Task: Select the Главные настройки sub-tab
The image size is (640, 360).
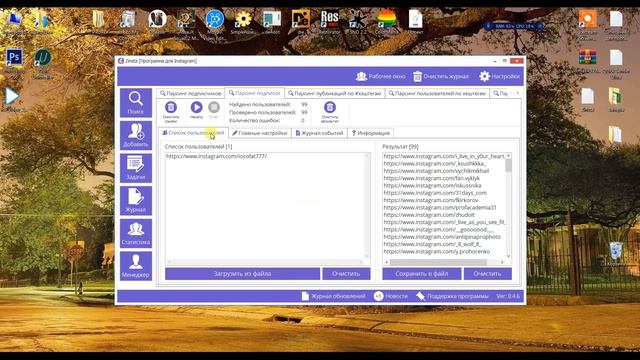Action: (260, 133)
